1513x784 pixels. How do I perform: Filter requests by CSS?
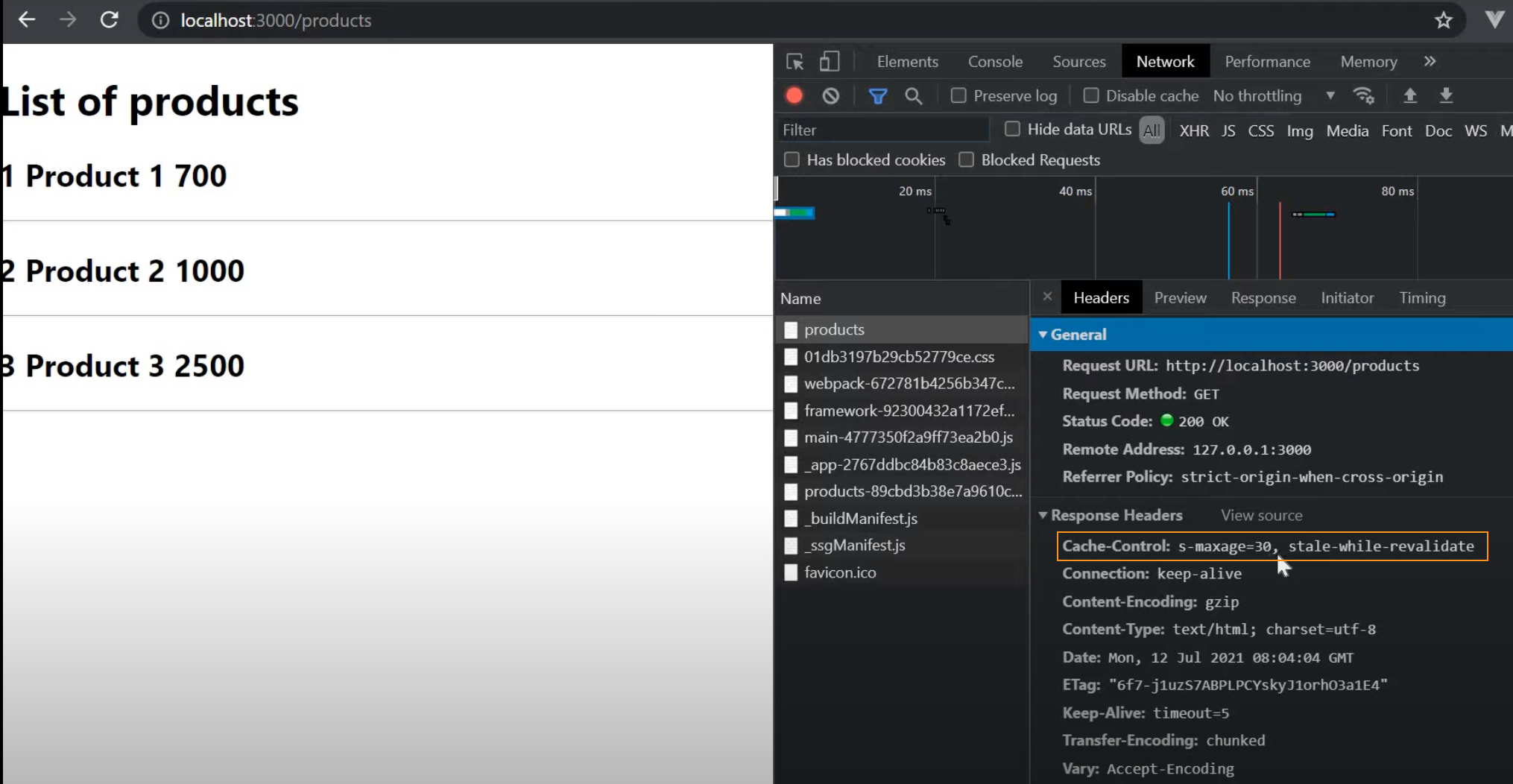pyautogui.click(x=1260, y=131)
